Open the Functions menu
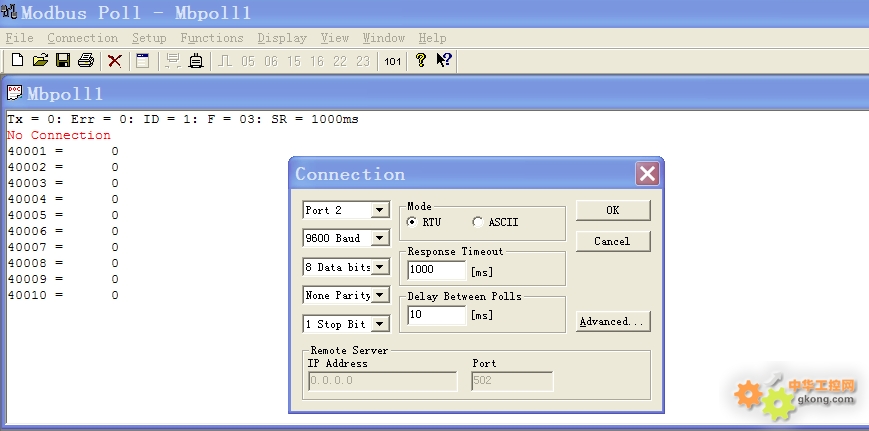Viewport: 869px width, 431px height. tap(212, 38)
